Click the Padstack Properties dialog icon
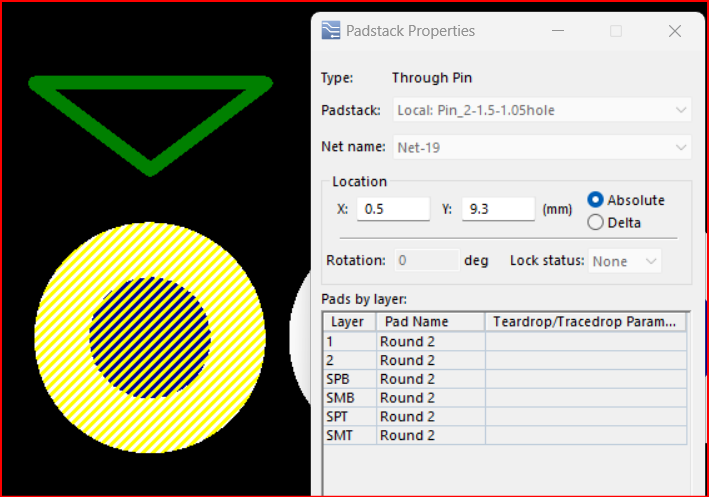The width and height of the screenshot is (709, 497). (x=330, y=31)
